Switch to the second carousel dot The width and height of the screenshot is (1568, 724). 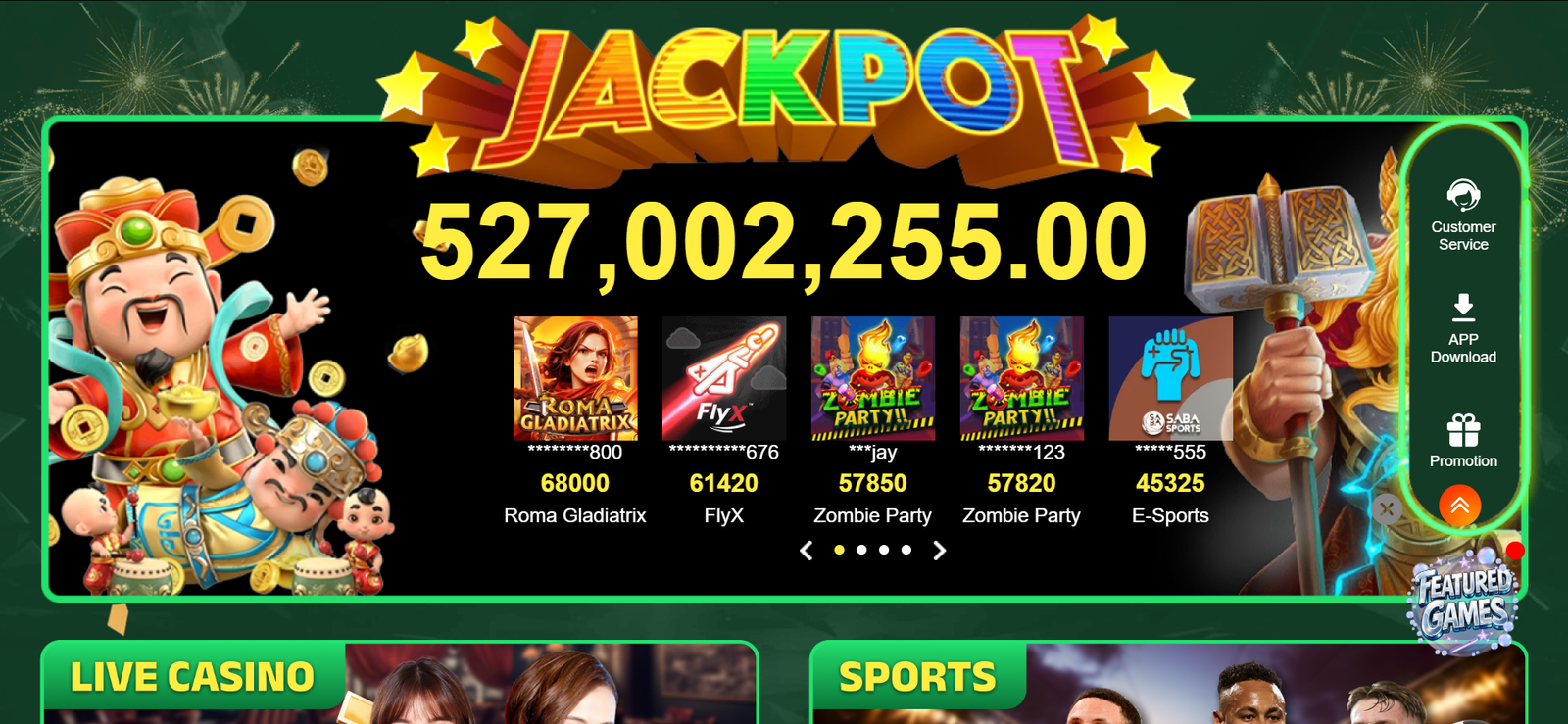coord(861,550)
